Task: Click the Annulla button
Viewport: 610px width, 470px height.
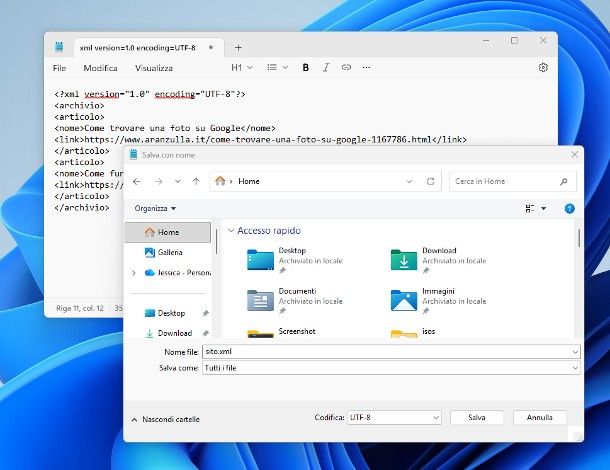Action: coord(540,417)
